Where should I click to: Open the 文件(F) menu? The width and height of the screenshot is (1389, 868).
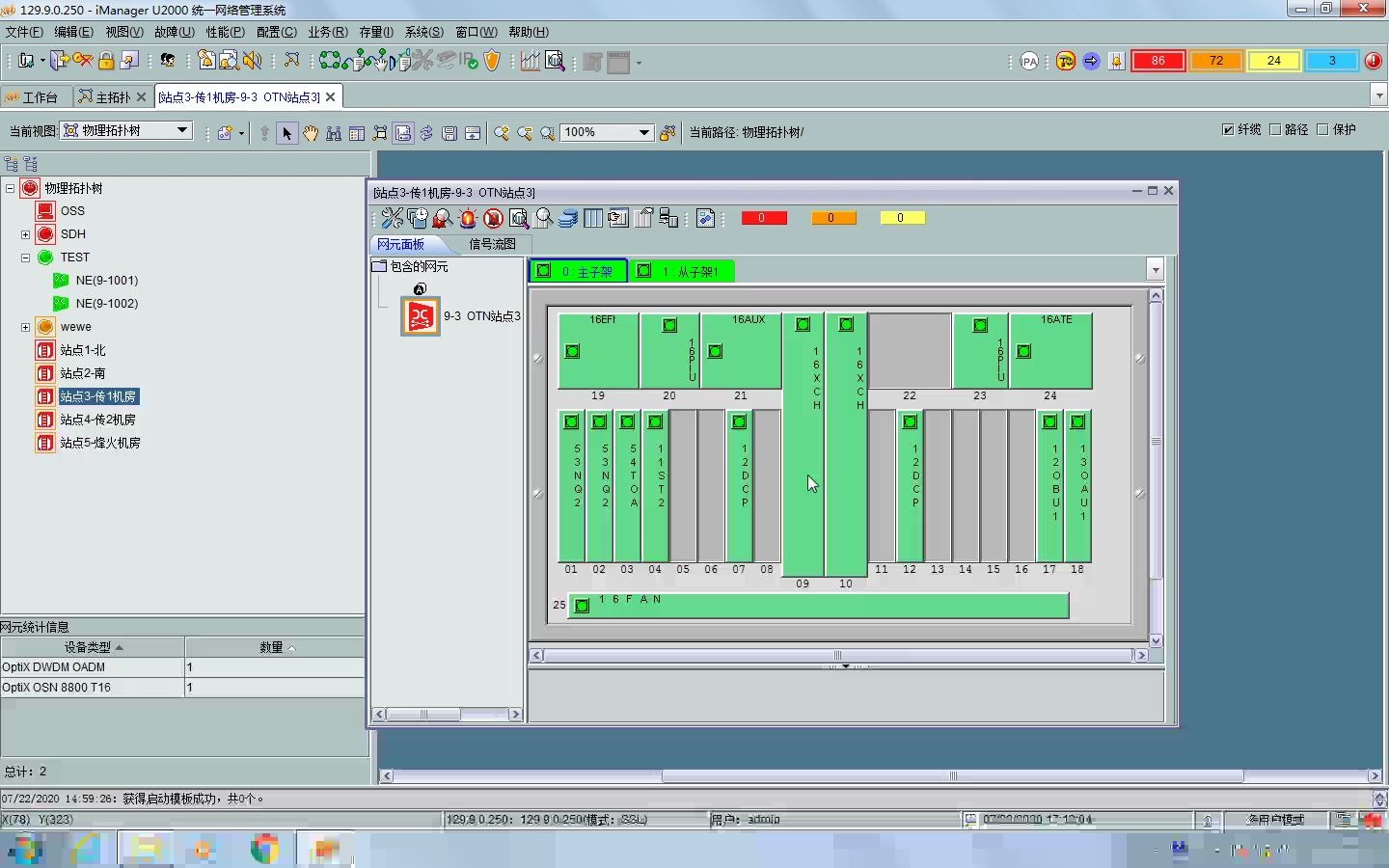[x=24, y=32]
